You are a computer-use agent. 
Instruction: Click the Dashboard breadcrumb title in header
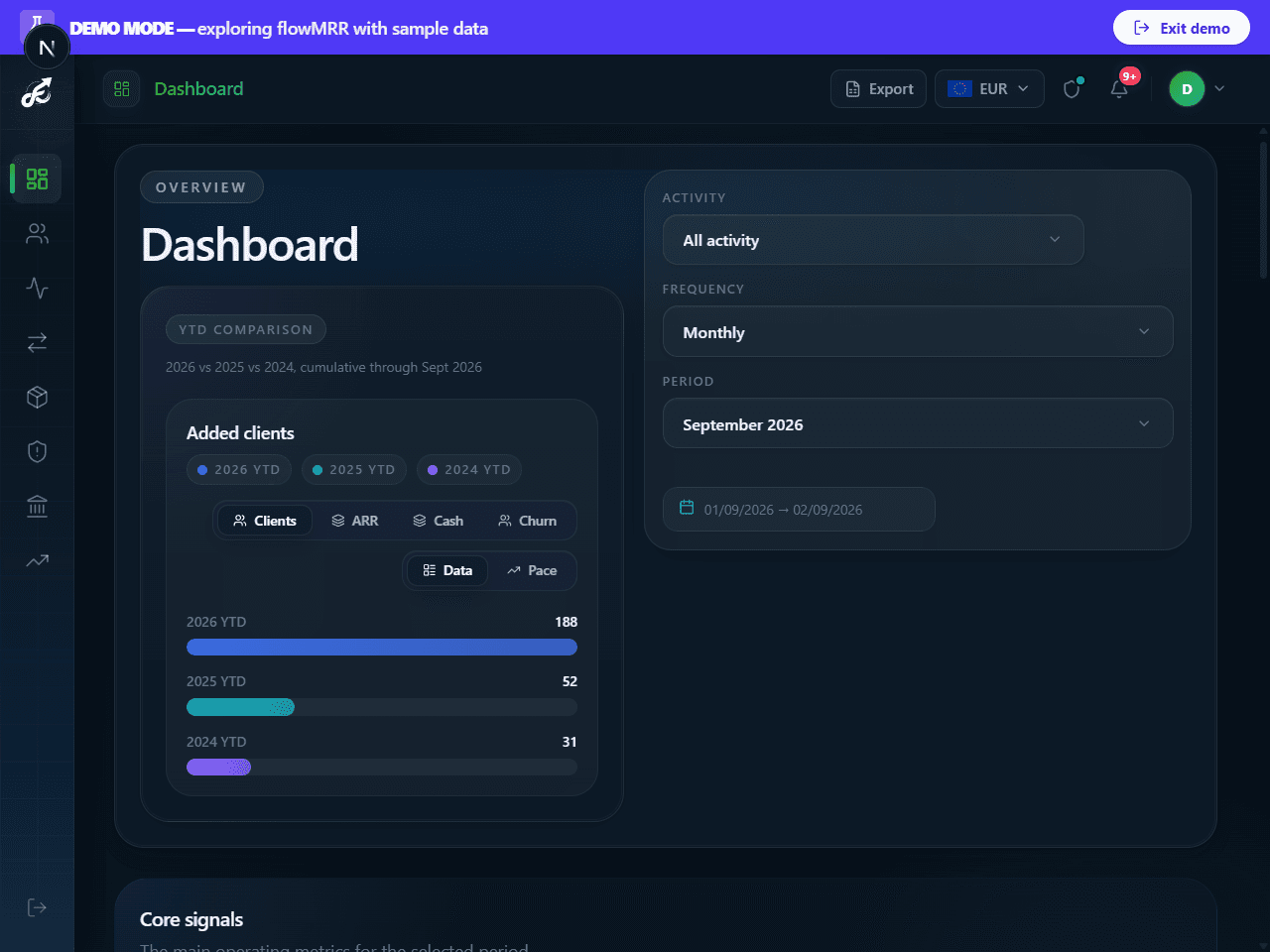[198, 88]
